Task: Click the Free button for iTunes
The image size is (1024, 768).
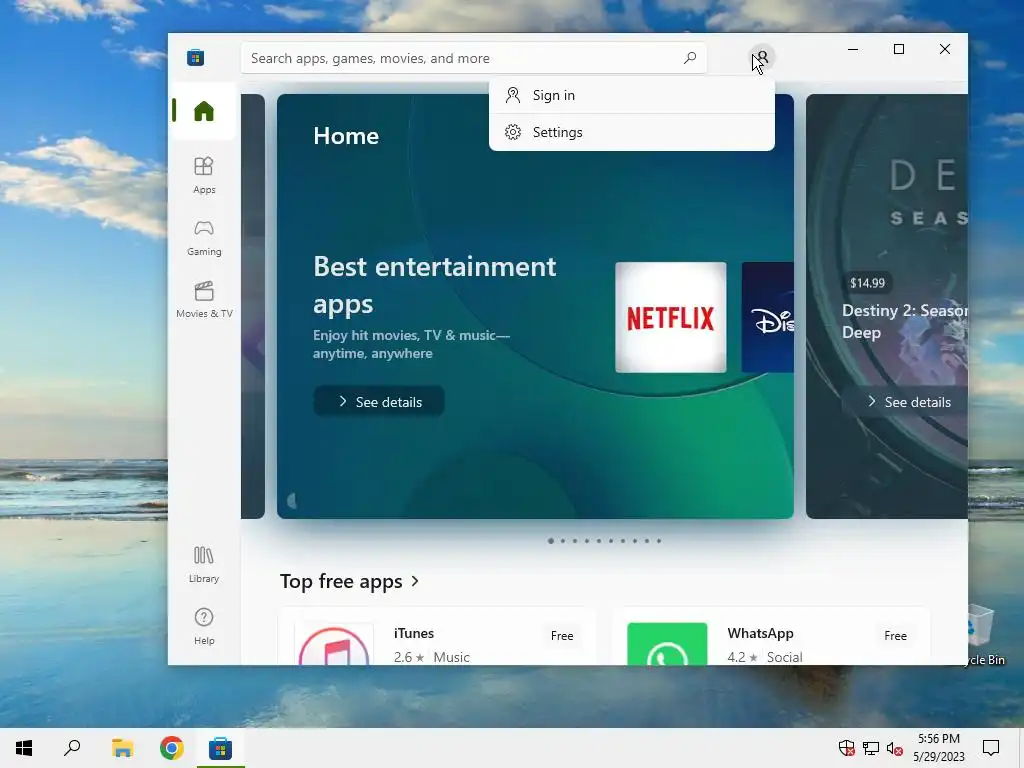Action: tap(562, 635)
